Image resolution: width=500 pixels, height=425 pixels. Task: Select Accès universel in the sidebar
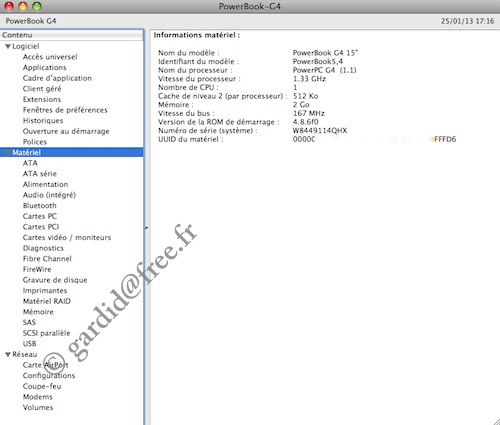[x=50, y=57]
